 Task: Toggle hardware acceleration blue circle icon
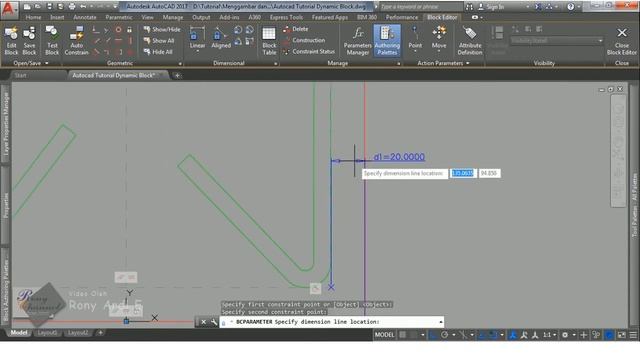pos(609,335)
